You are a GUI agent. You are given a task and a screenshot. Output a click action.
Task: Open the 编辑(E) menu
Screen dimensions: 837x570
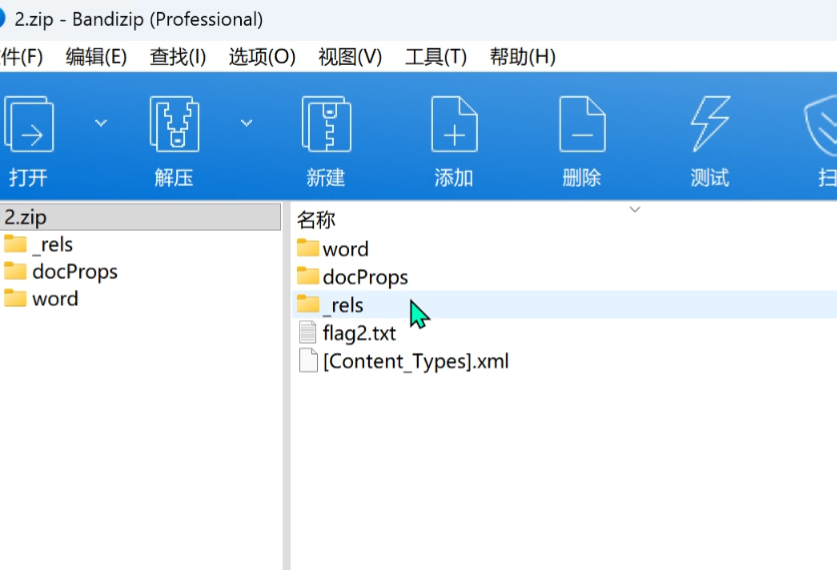(x=96, y=57)
